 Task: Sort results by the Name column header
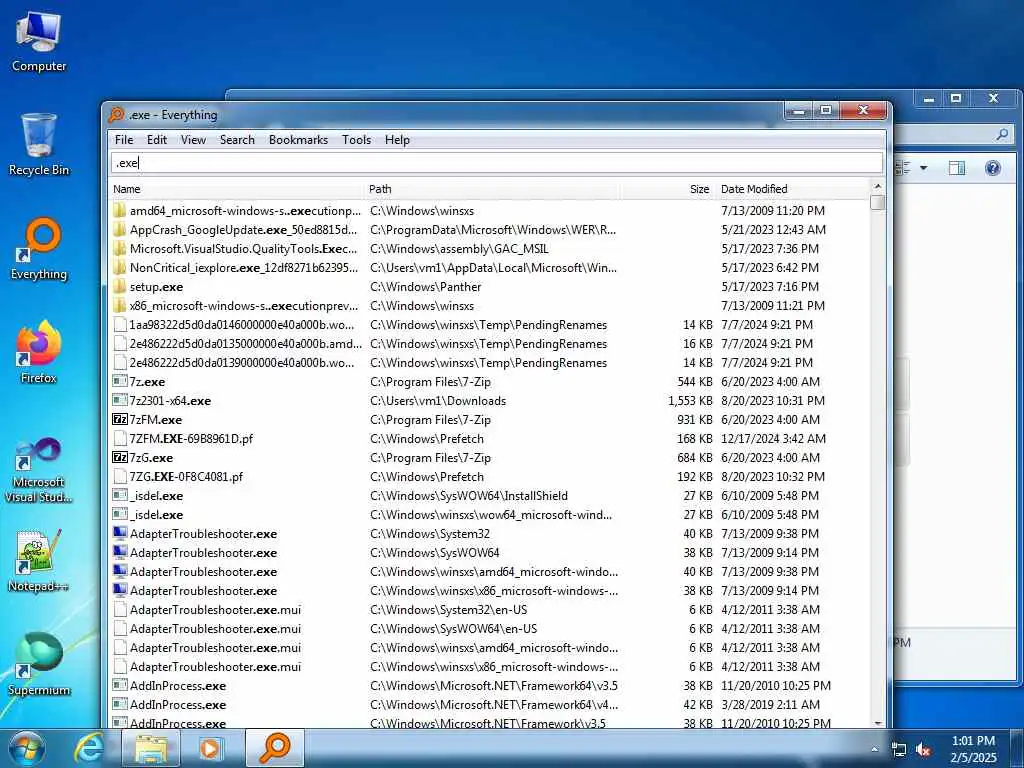click(236, 189)
